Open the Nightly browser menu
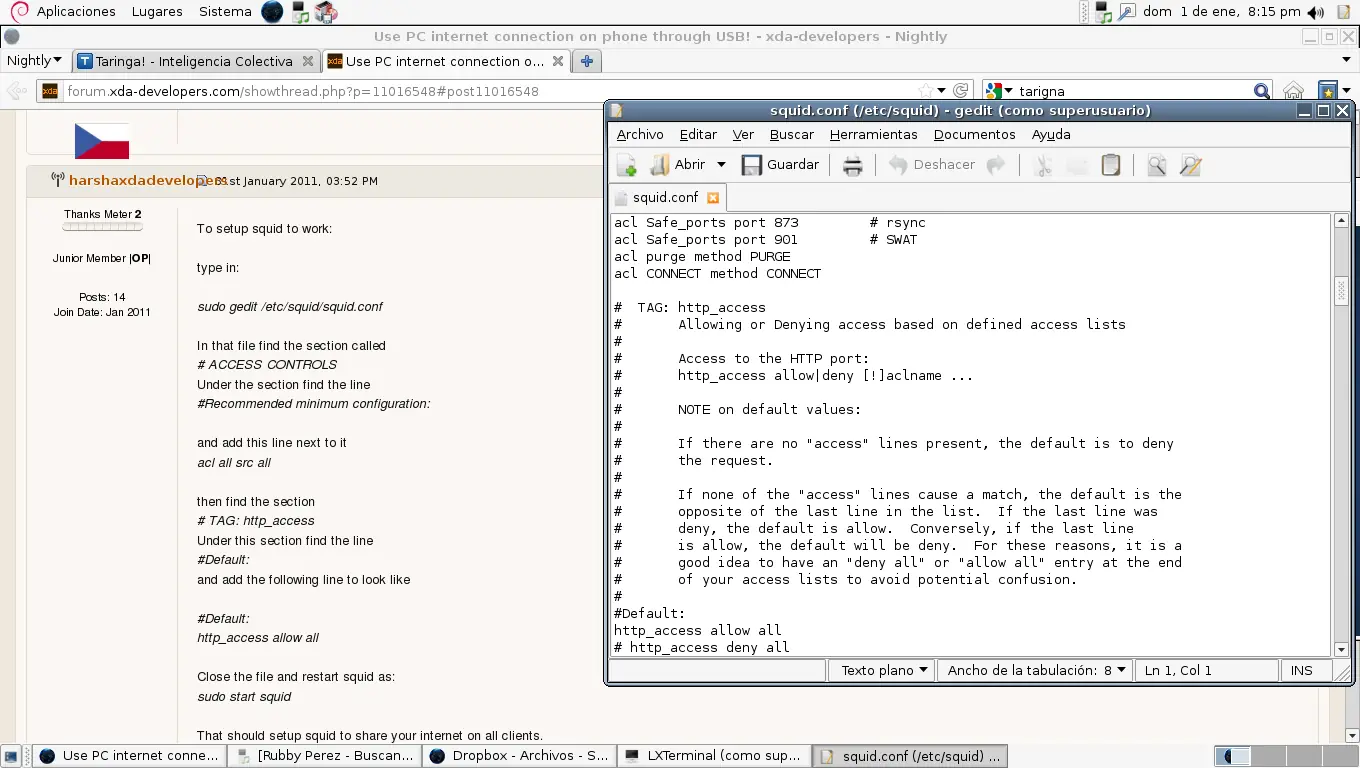The height and width of the screenshot is (768, 1360). (x=34, y=61)
